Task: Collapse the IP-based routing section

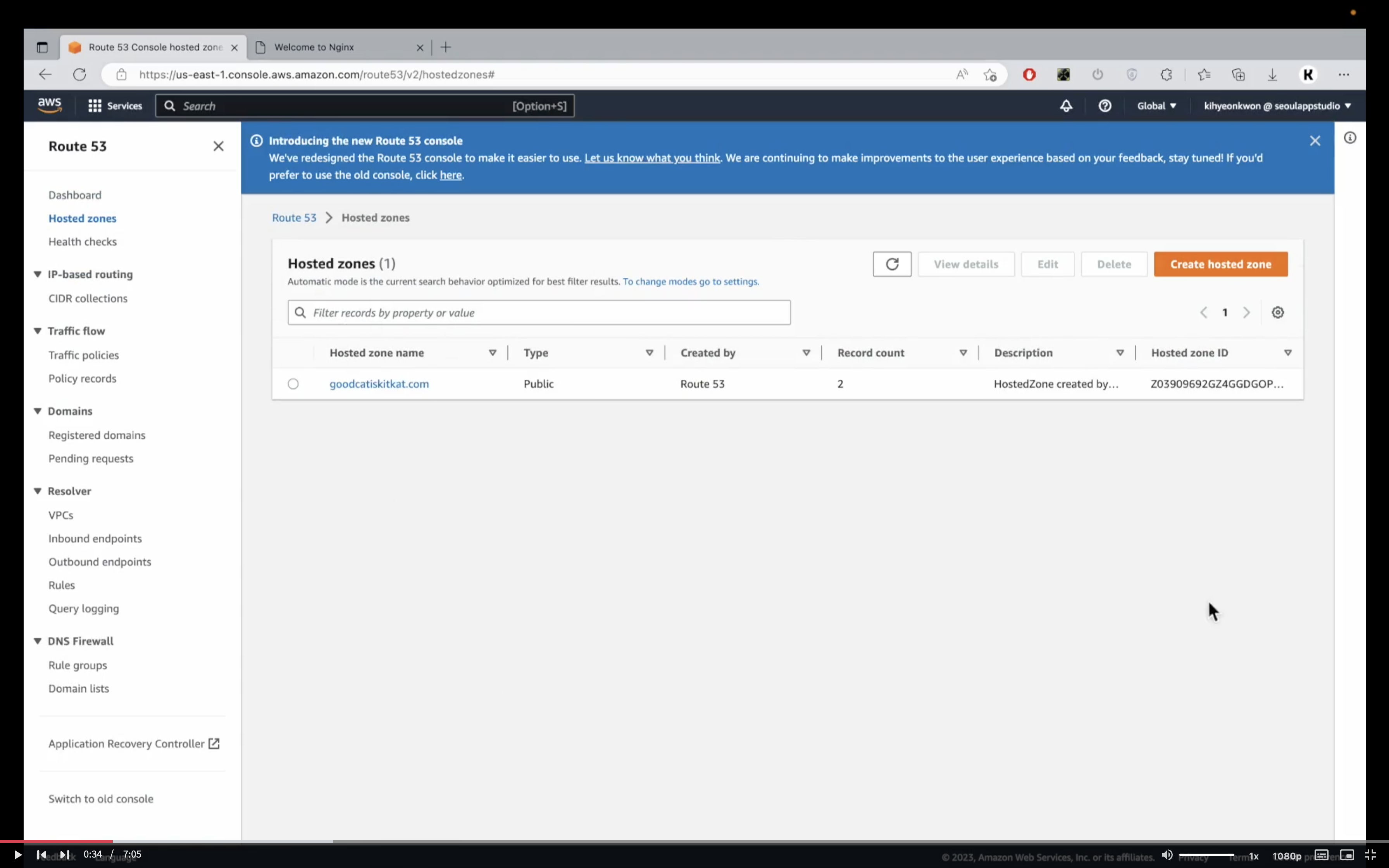Action: point(38,274)
